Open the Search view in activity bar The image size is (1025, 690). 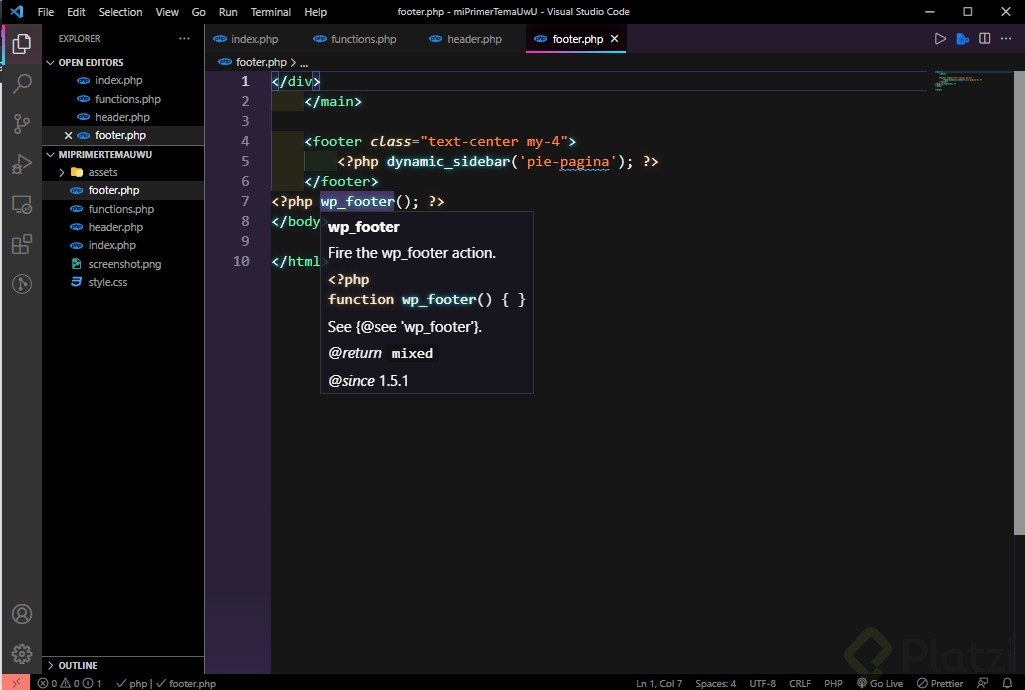[x=21, y=84]
